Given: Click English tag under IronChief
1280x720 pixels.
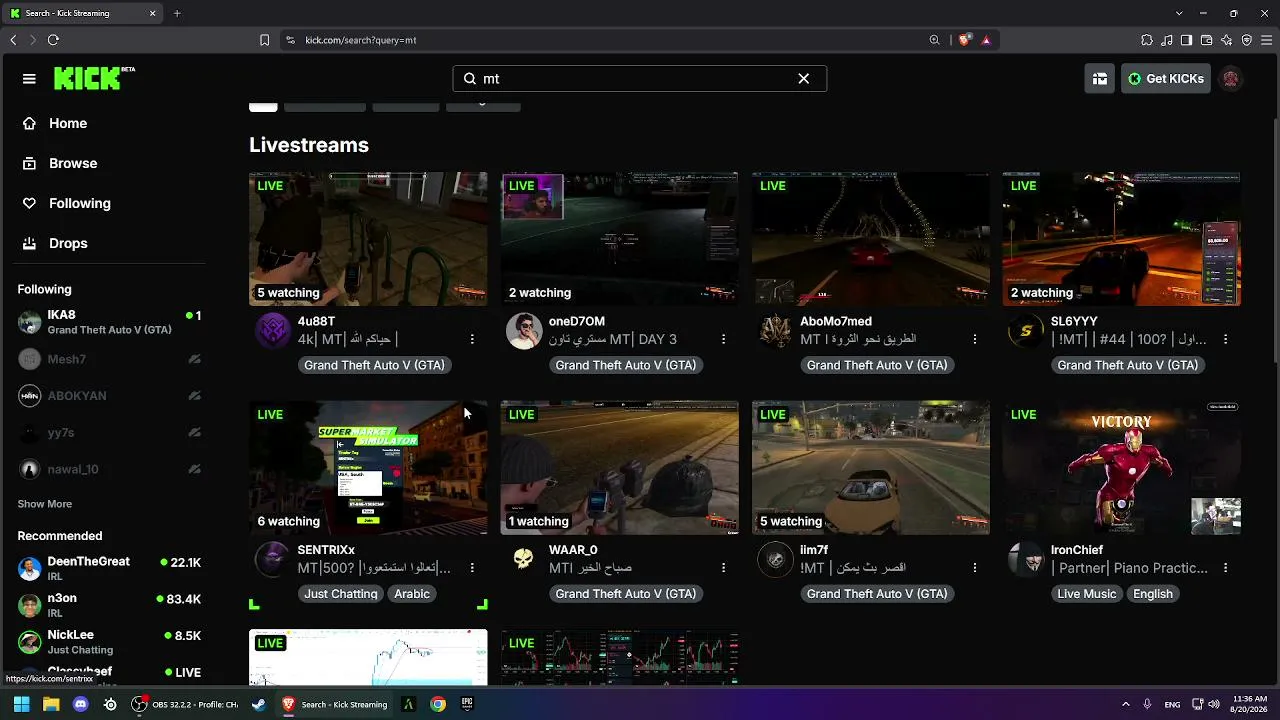Looking at the screenshot, I should [x=1153, y=594].
